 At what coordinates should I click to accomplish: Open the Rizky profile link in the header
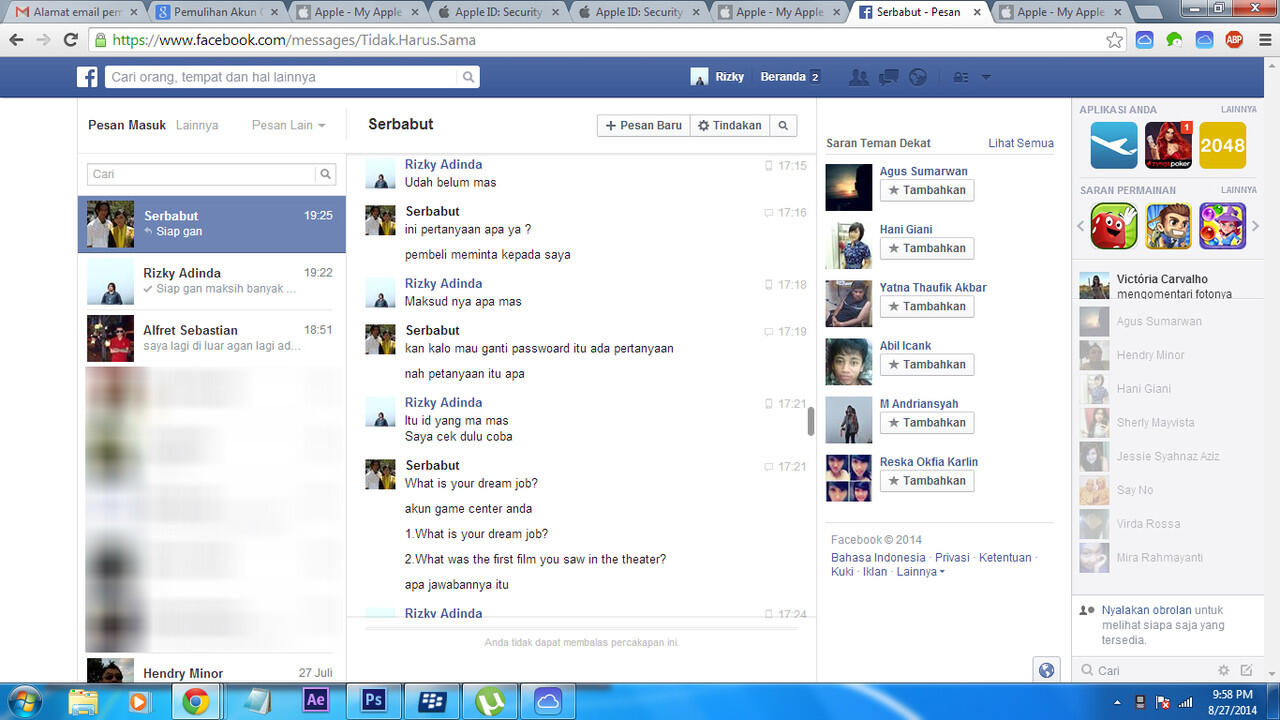tap(718, 77)
